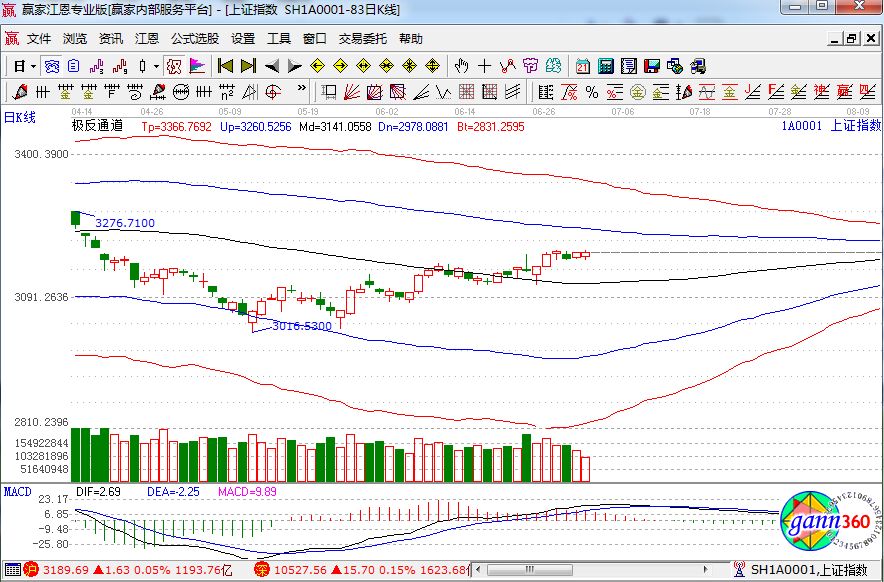Click the 极反通道 indicator name
The width and height of the screenshot is (884, 582).
[97, 126]
